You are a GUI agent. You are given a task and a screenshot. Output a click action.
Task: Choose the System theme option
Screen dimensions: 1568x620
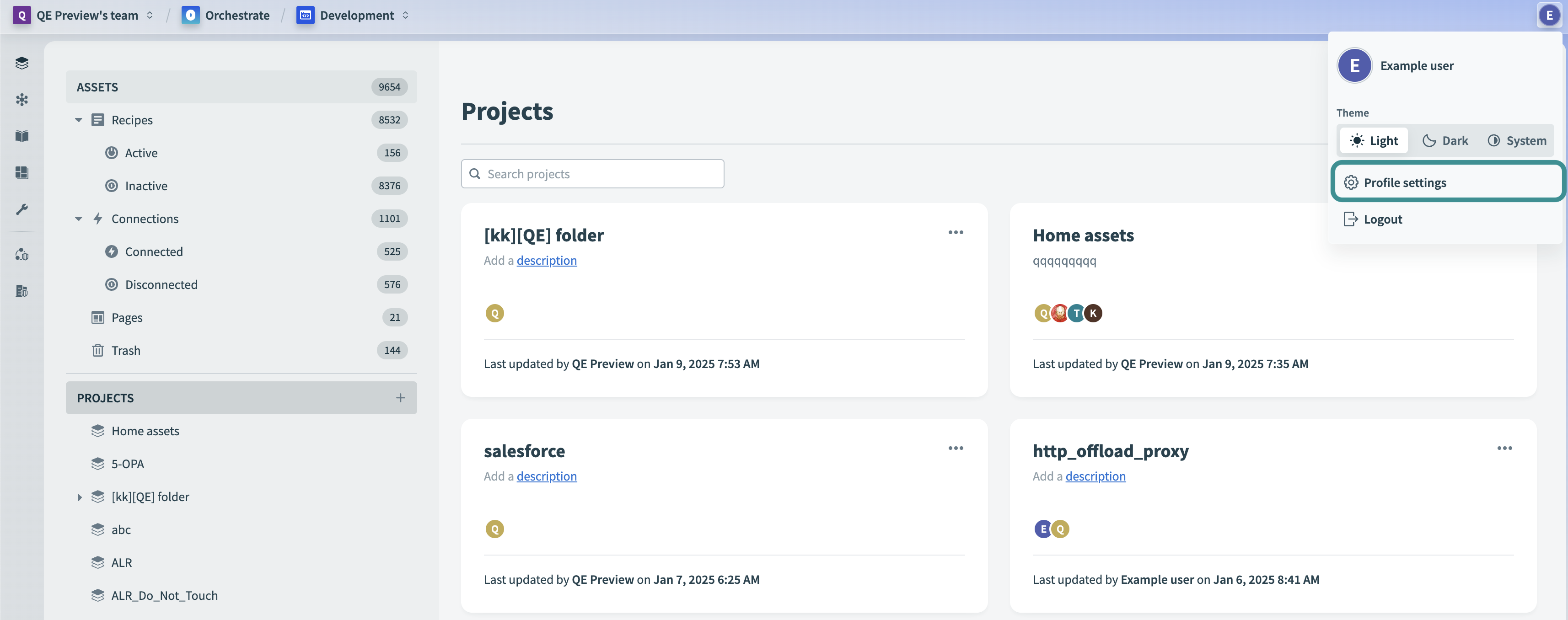1516,140
